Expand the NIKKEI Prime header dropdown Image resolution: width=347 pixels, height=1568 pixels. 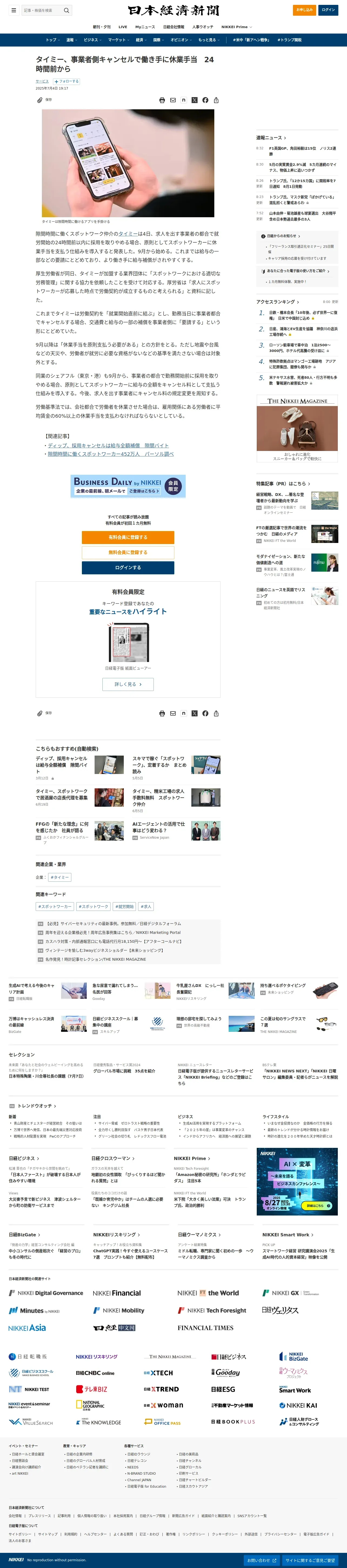(236, 27)
